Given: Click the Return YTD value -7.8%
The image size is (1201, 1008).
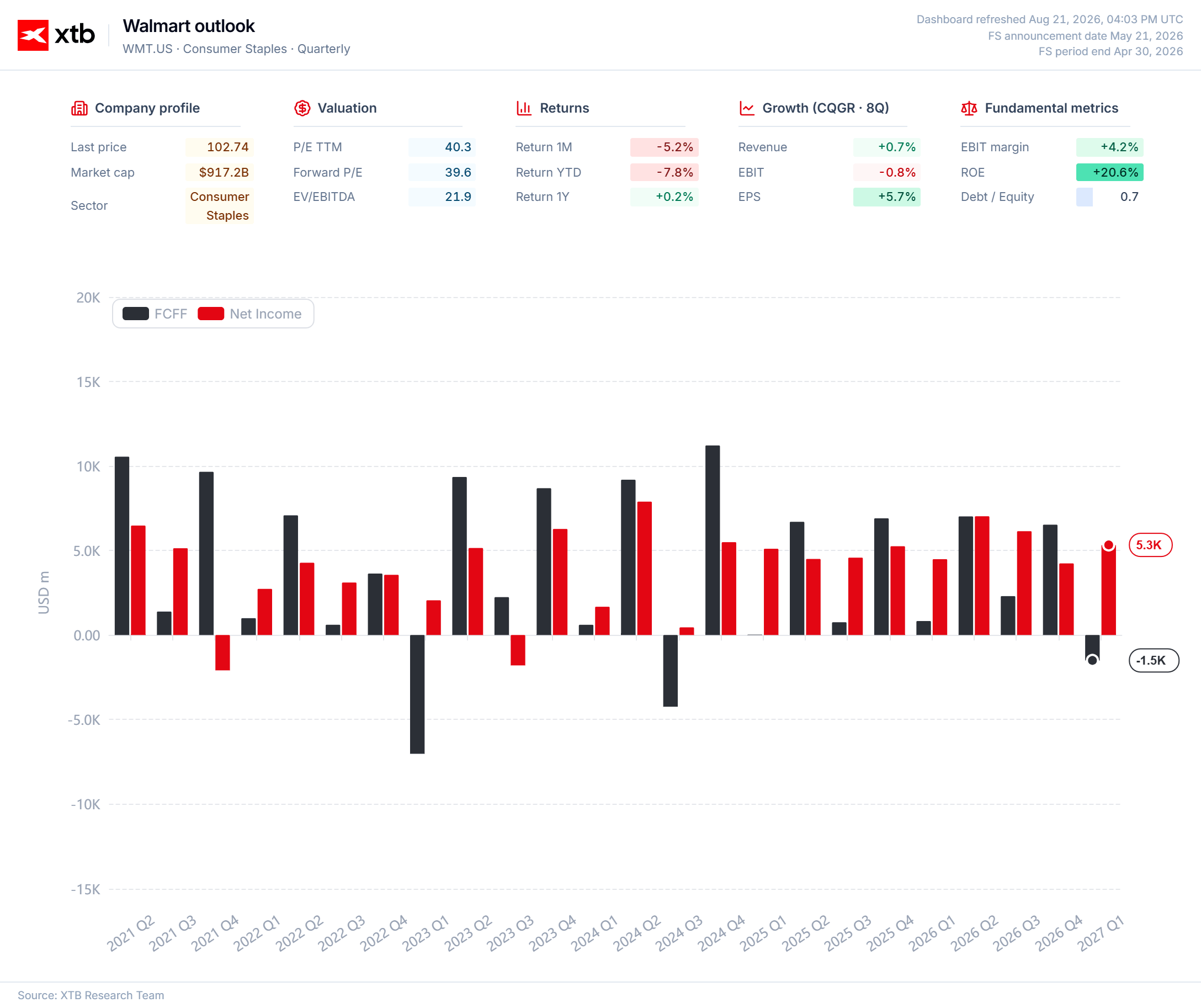Looking at the screenshot, I should tap(664, 172).
